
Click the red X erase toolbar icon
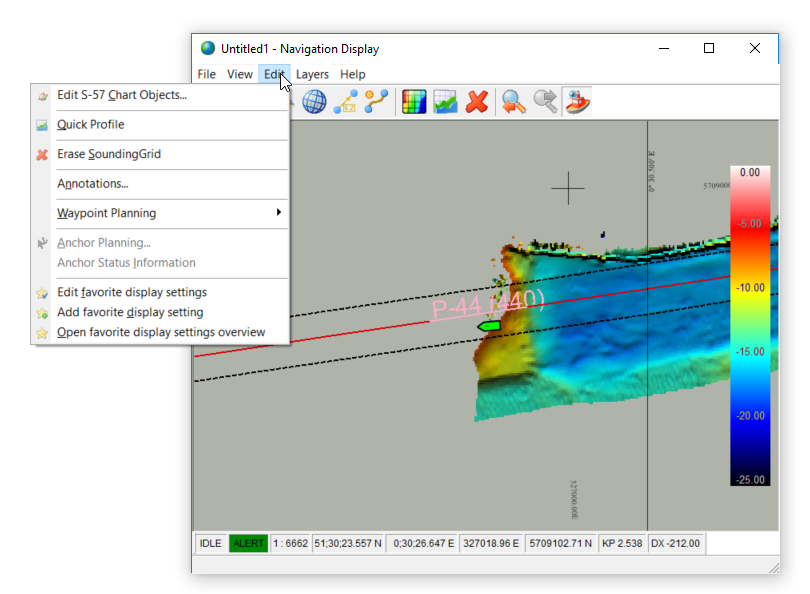click(477, 101)
